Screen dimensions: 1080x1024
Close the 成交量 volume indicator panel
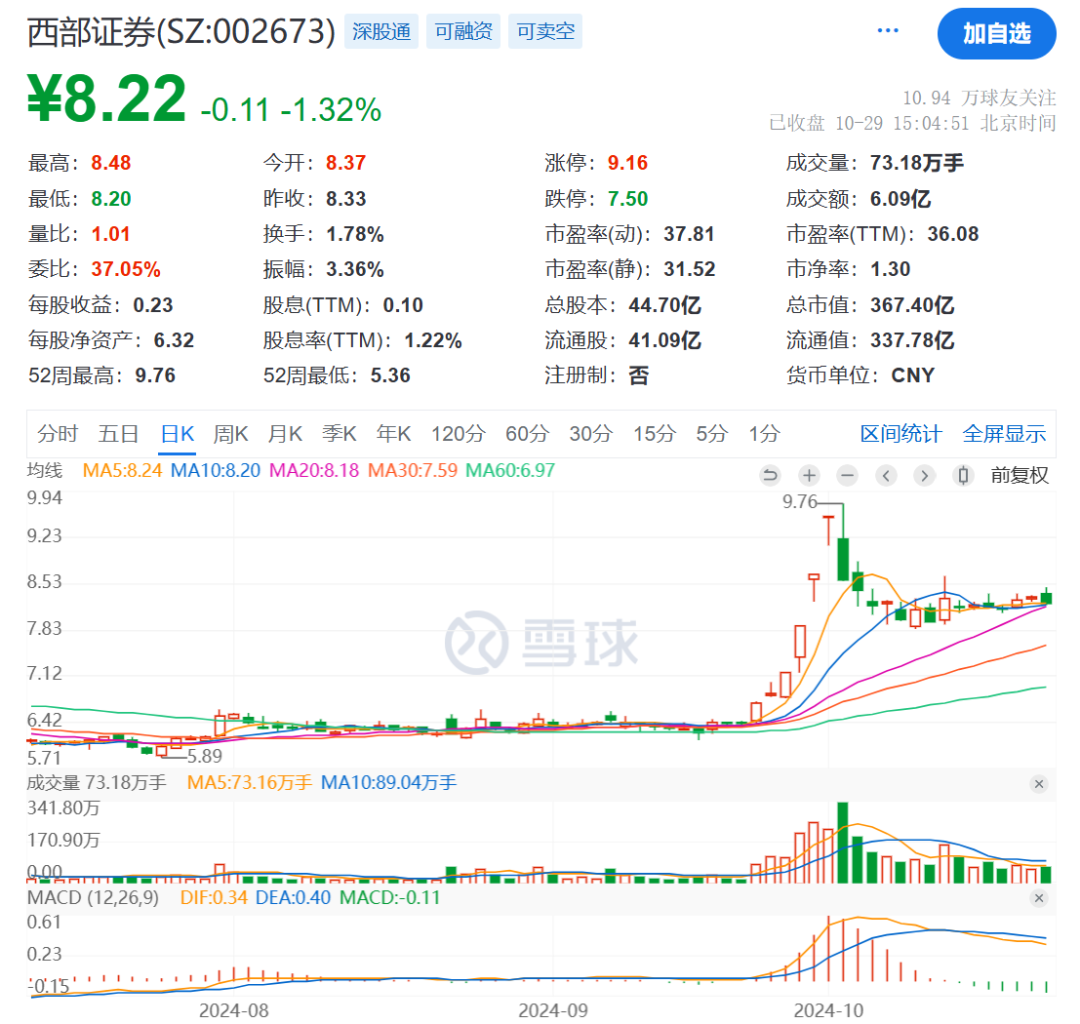[1040, 785]
